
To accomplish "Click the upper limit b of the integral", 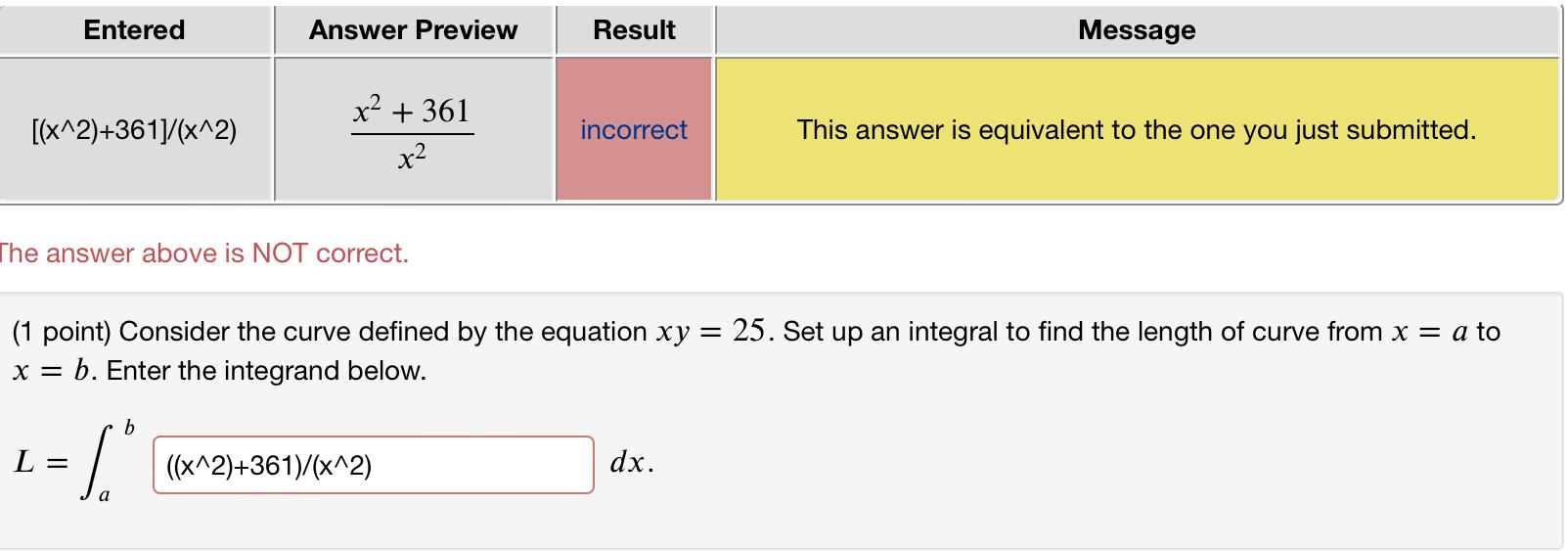I will point(129,428).
